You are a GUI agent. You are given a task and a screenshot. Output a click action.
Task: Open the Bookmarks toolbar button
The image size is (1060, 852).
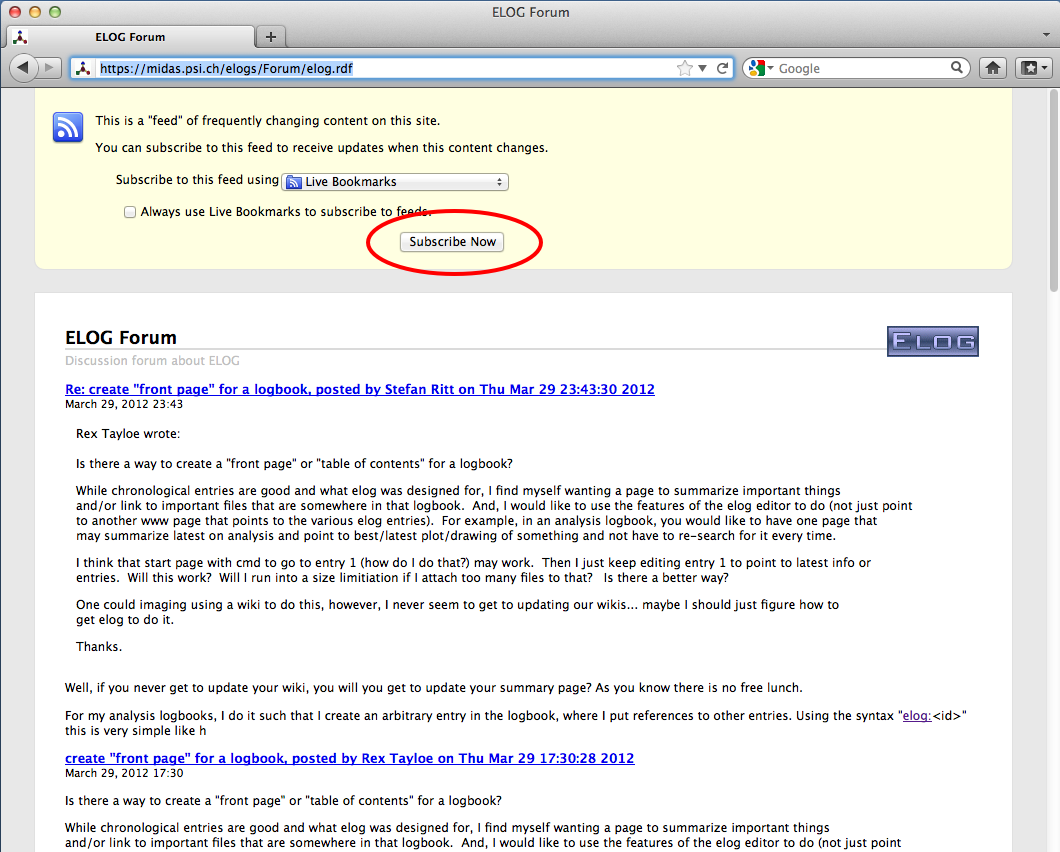point(1032,68)
